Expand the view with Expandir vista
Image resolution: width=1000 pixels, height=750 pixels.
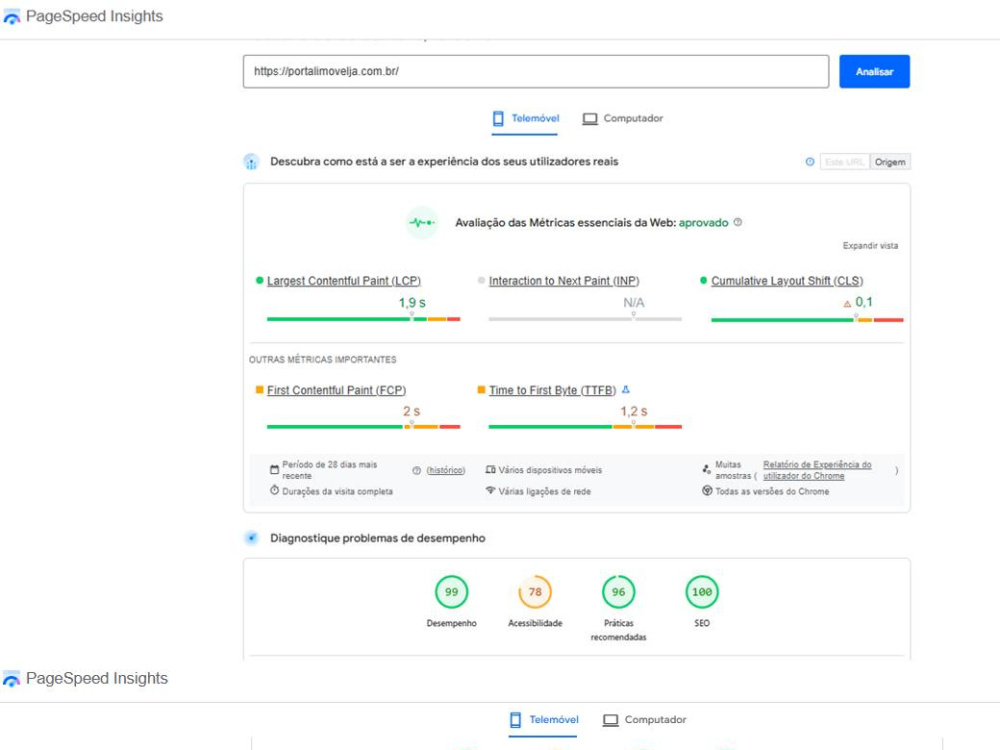click(870, 246)
